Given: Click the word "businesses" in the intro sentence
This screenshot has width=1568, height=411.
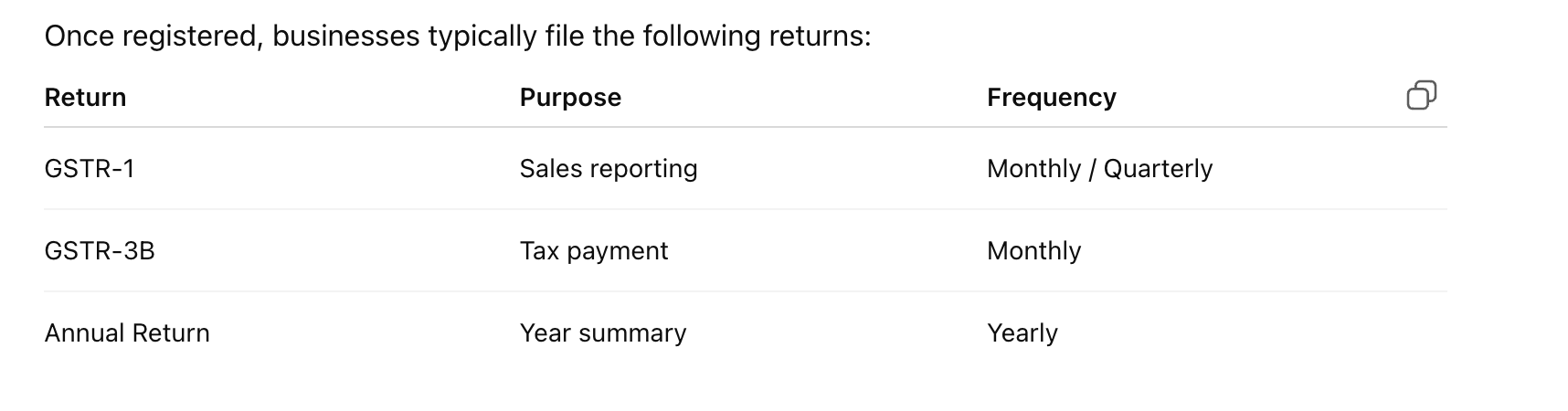Looking at the screenshot, I should 347,37.
